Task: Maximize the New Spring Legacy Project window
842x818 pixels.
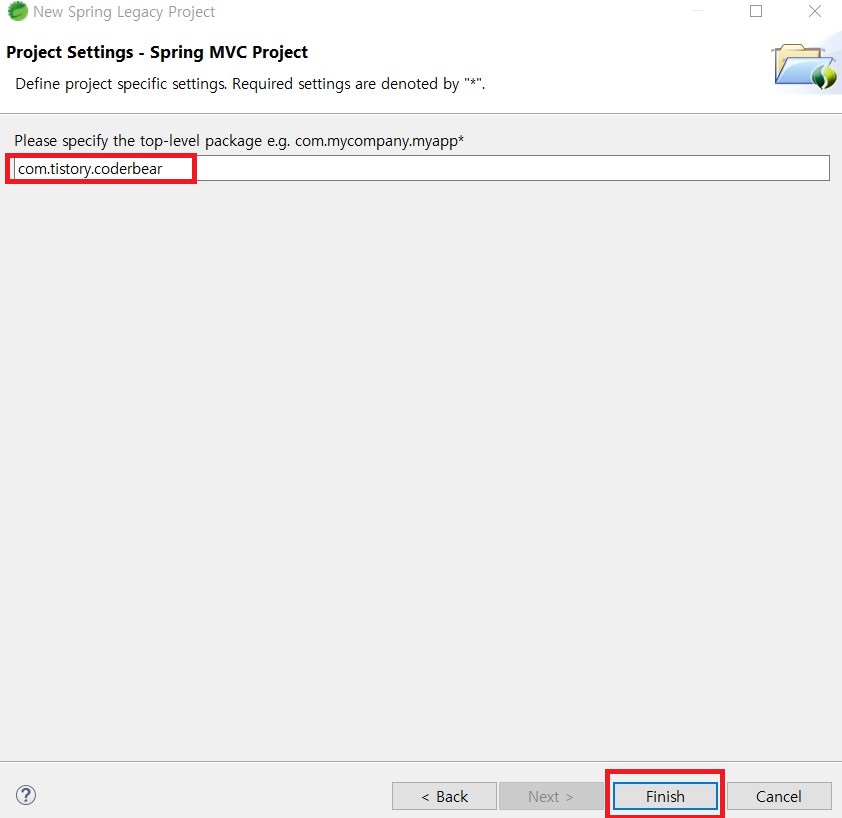Action: 756,11
